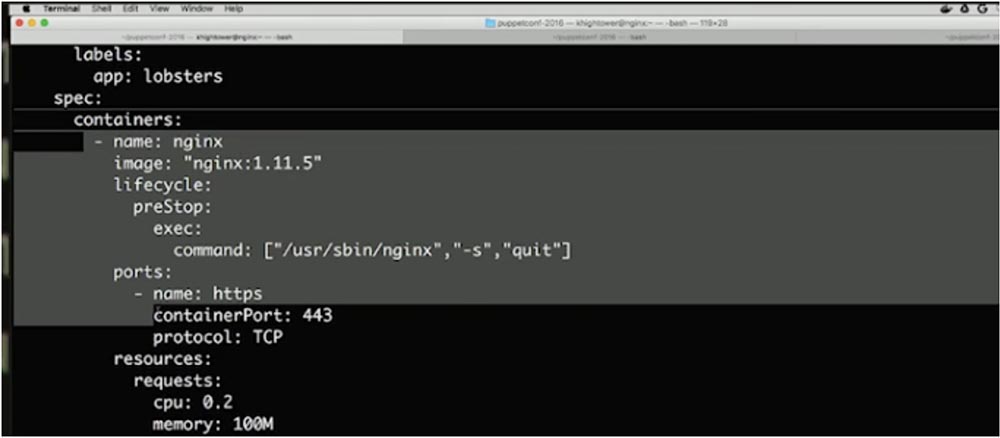Image resolution: width=1000 pixels, height=438 pixels.
Task: Open the Edit menu
Action: (131, 10)
